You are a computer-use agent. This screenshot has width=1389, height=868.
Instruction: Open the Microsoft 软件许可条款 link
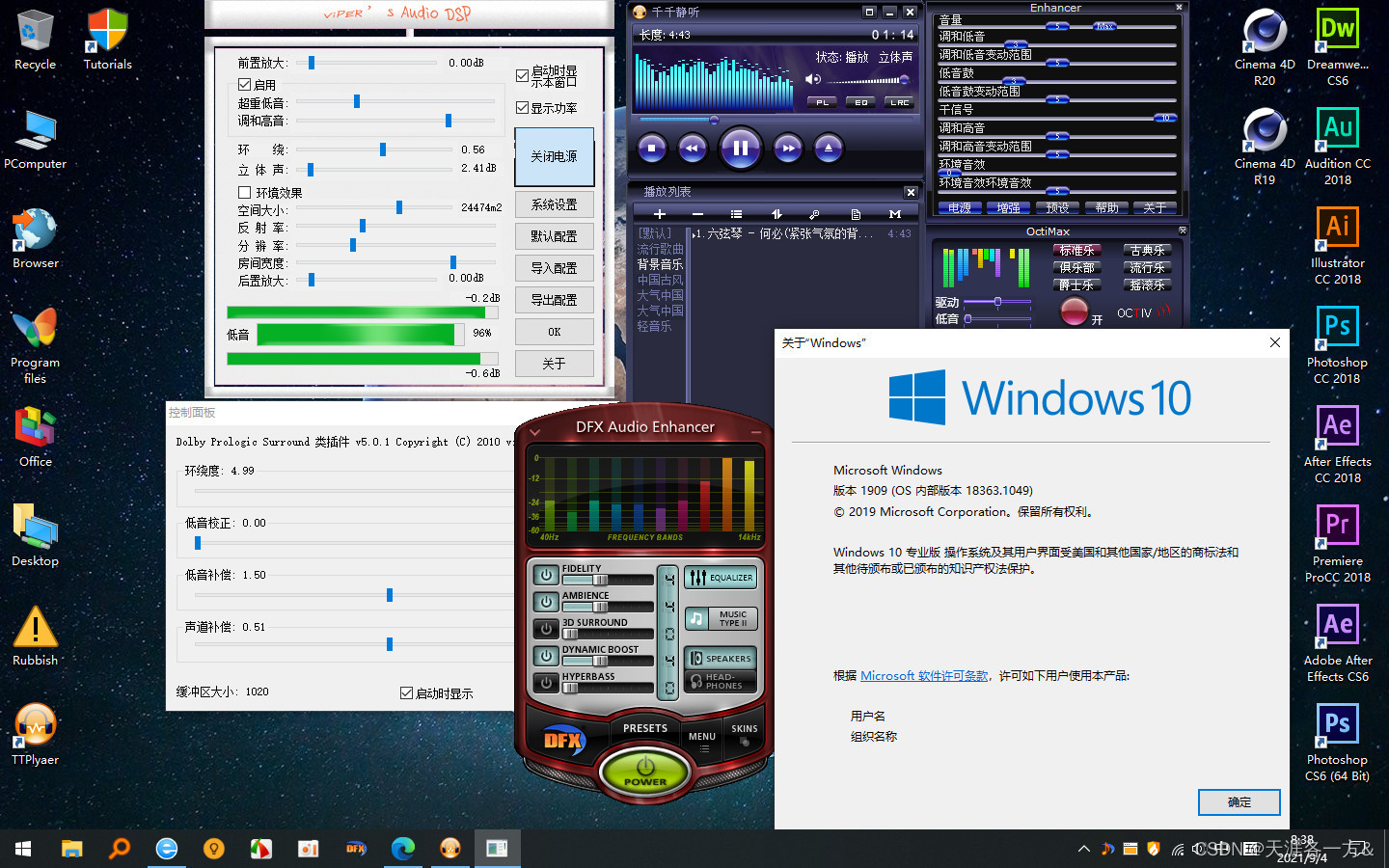click(924, 676)
